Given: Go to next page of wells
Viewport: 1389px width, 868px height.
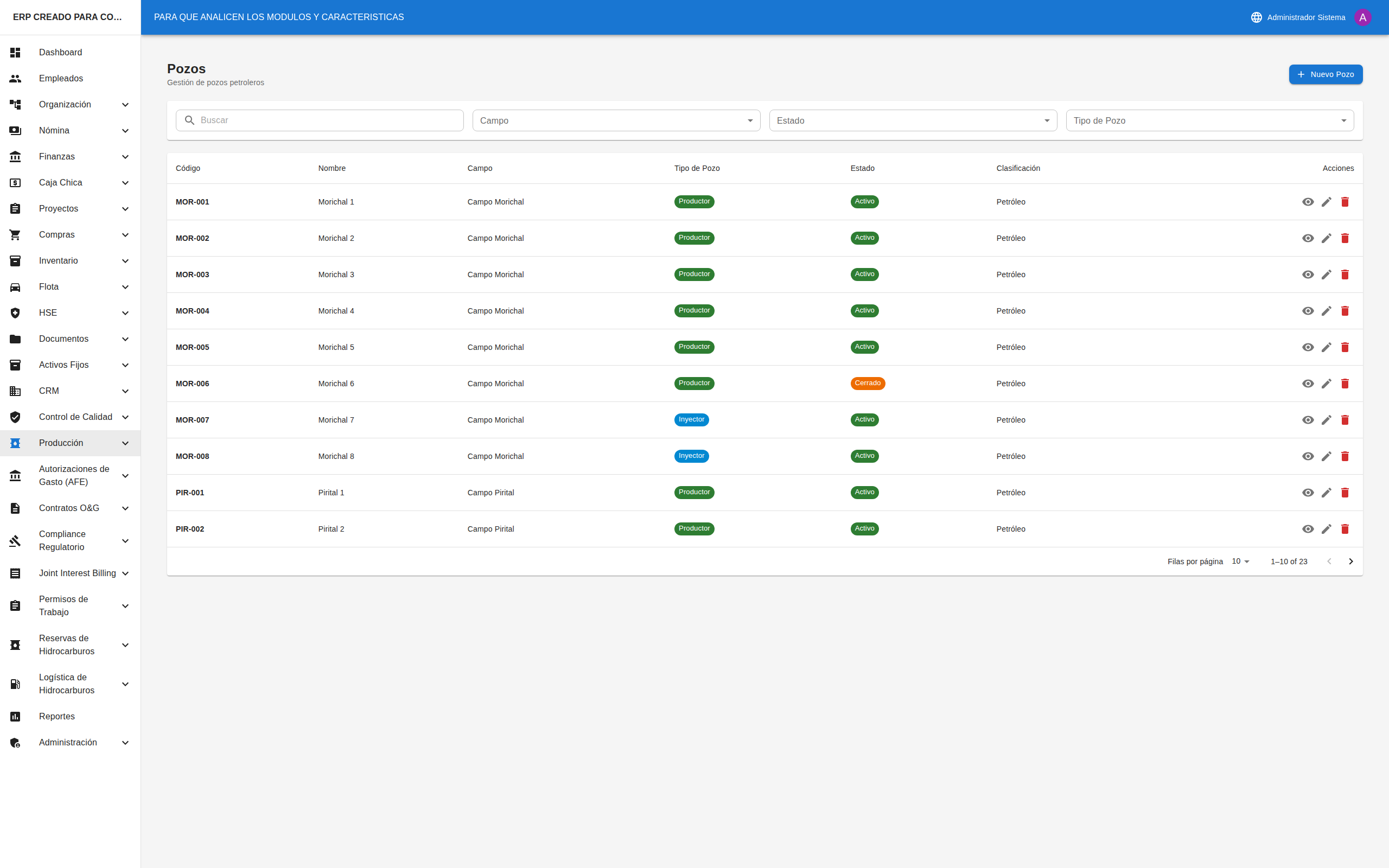Looking at the screenshot, I should (1350, 561).
